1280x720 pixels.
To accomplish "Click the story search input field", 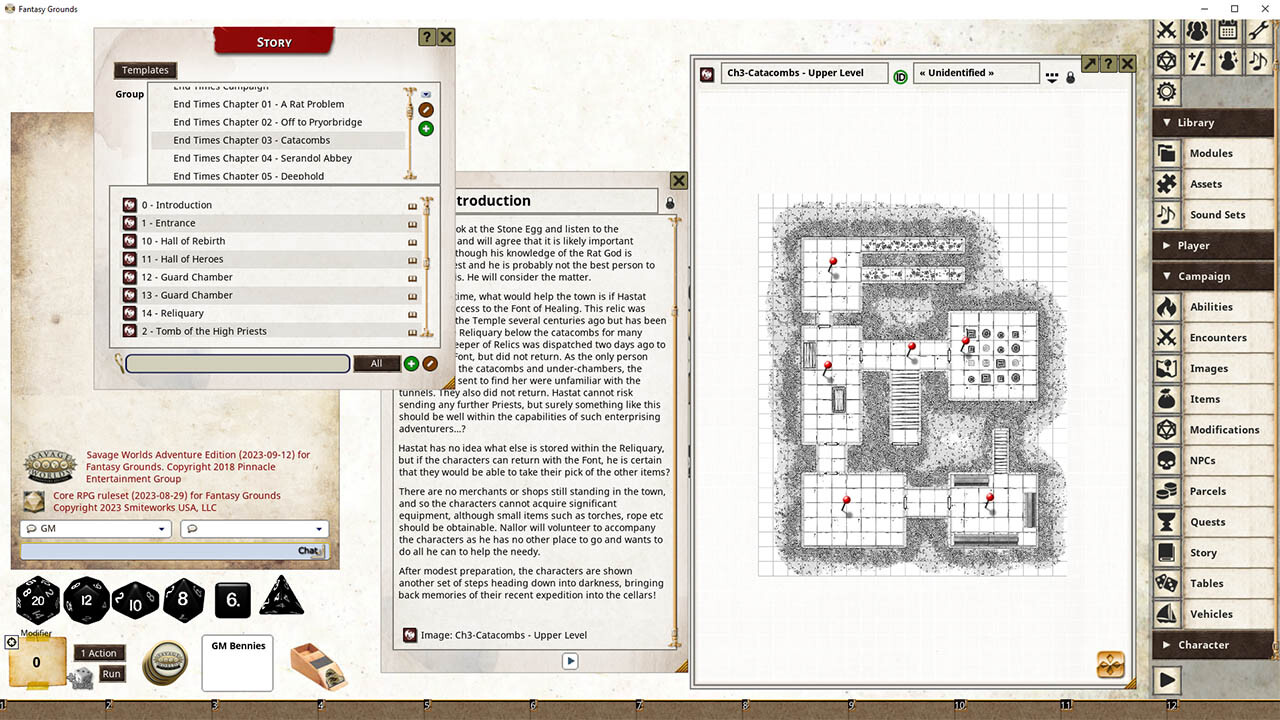I will [x=237, y=363].
